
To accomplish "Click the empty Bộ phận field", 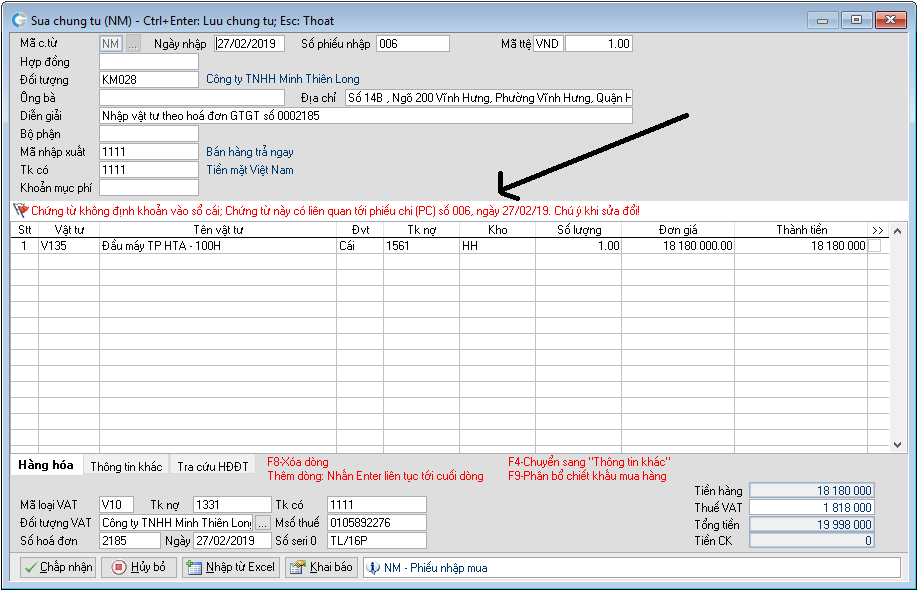I will (149, 134).
